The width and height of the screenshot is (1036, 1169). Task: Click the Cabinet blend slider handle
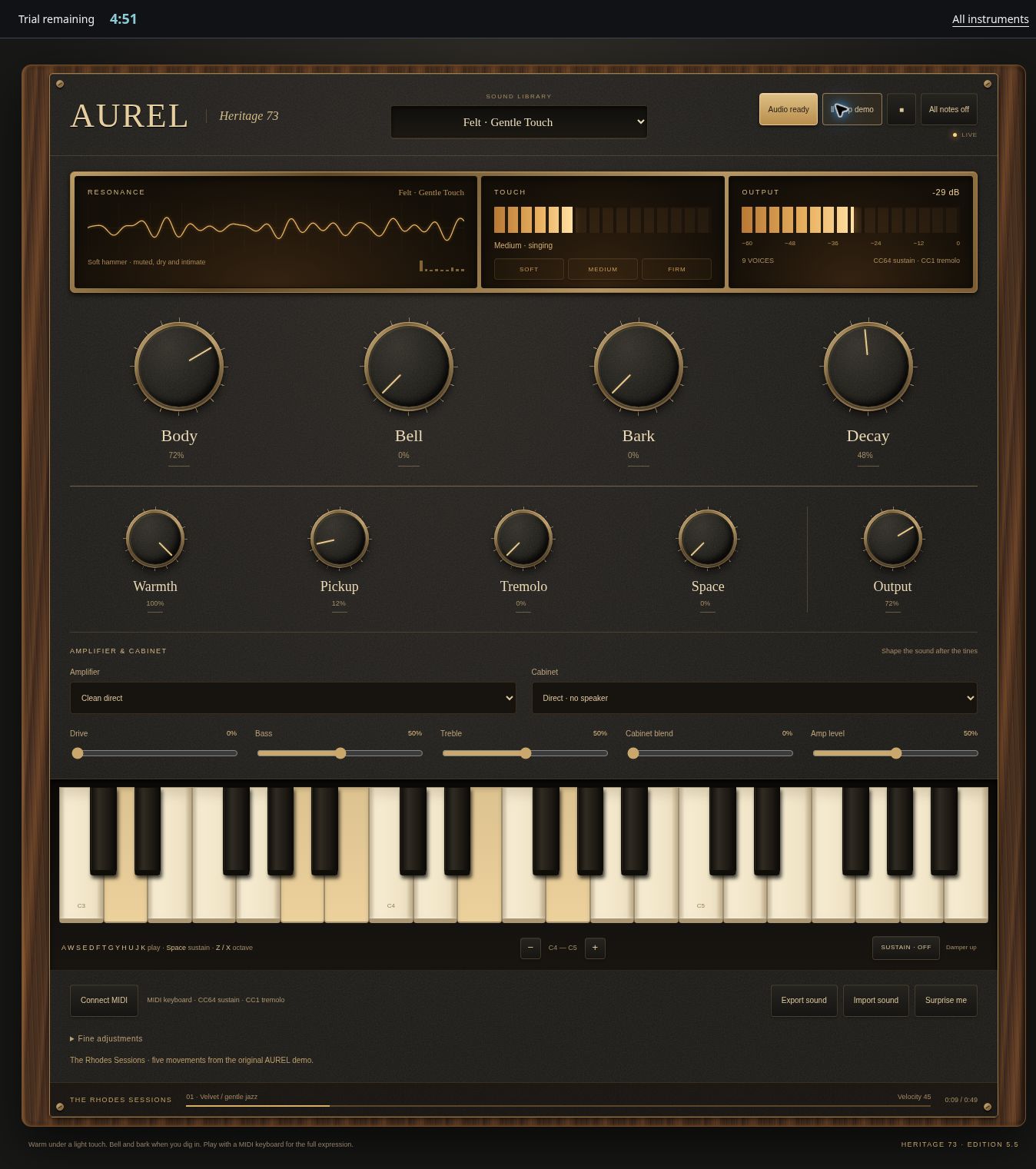633,753
